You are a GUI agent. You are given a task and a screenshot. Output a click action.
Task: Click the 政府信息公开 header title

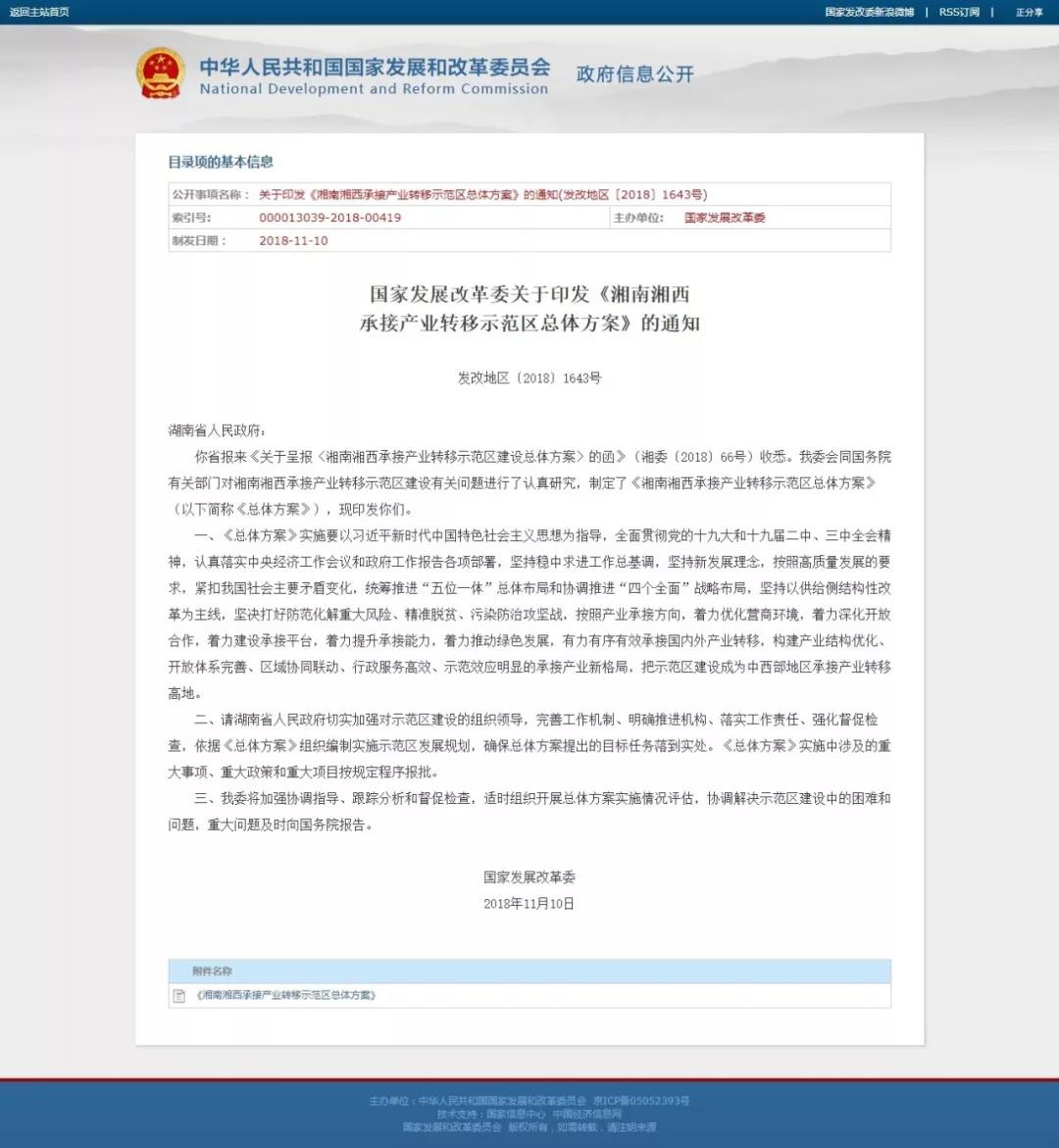[x=634, y=75]
